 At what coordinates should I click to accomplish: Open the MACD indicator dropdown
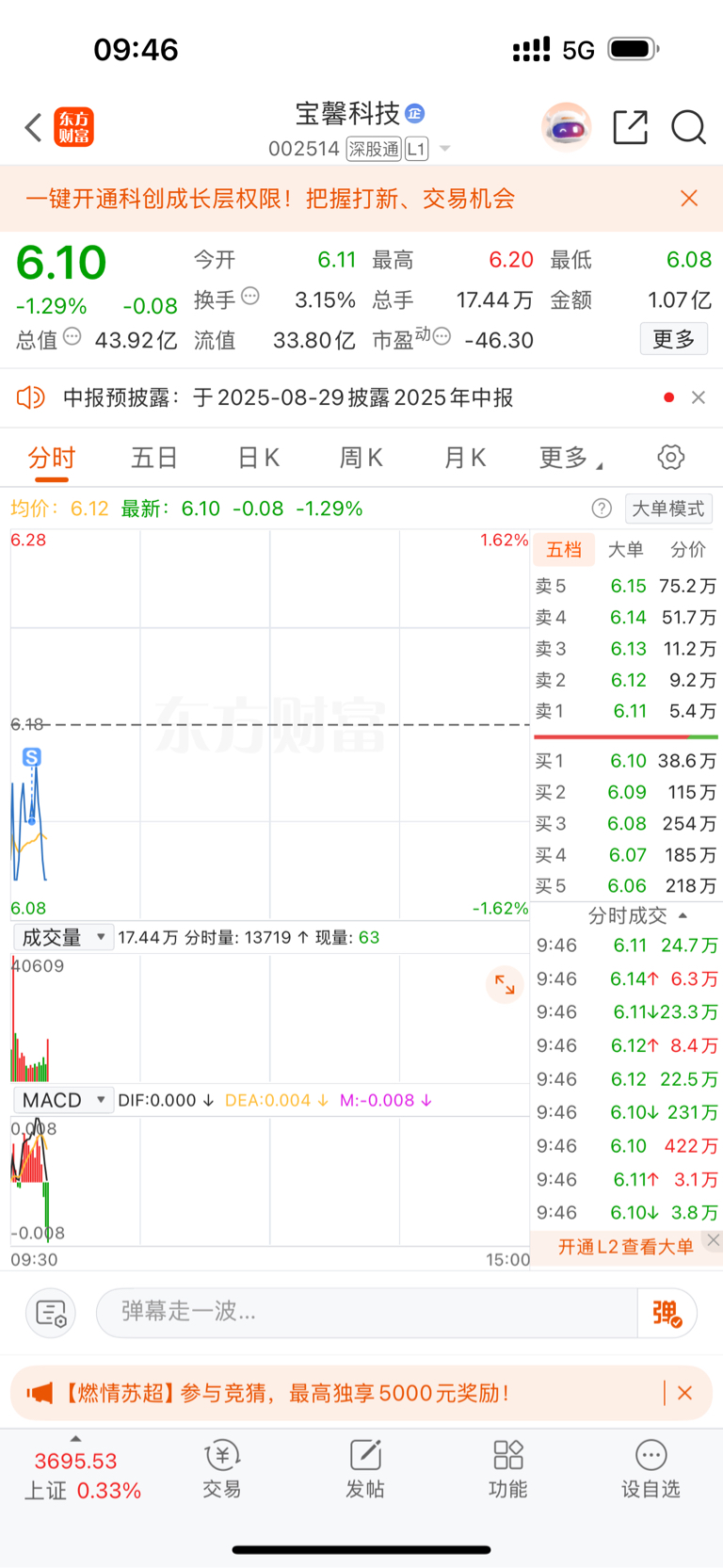click(63, 1100)
